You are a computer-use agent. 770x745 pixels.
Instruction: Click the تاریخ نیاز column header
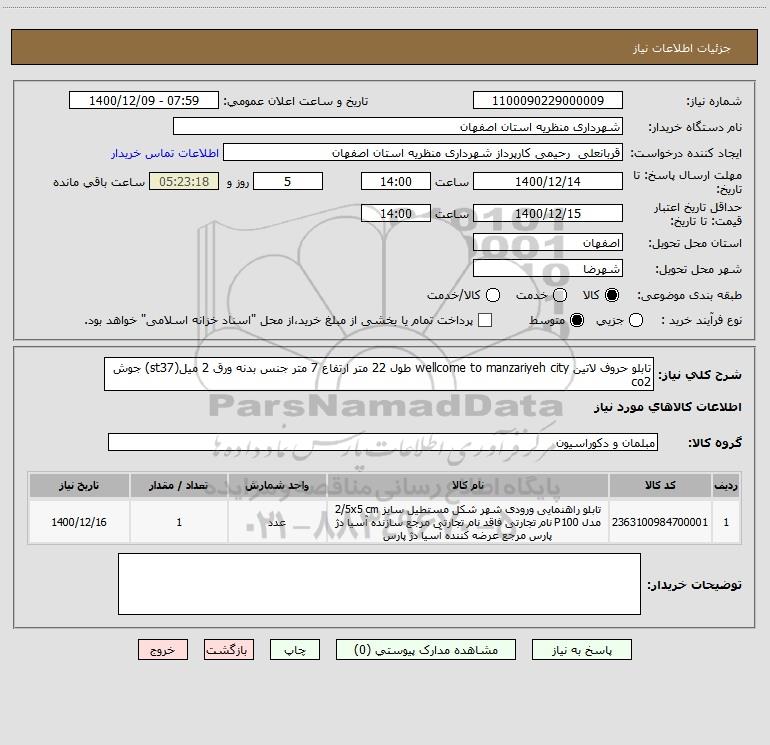click(79, 485)
